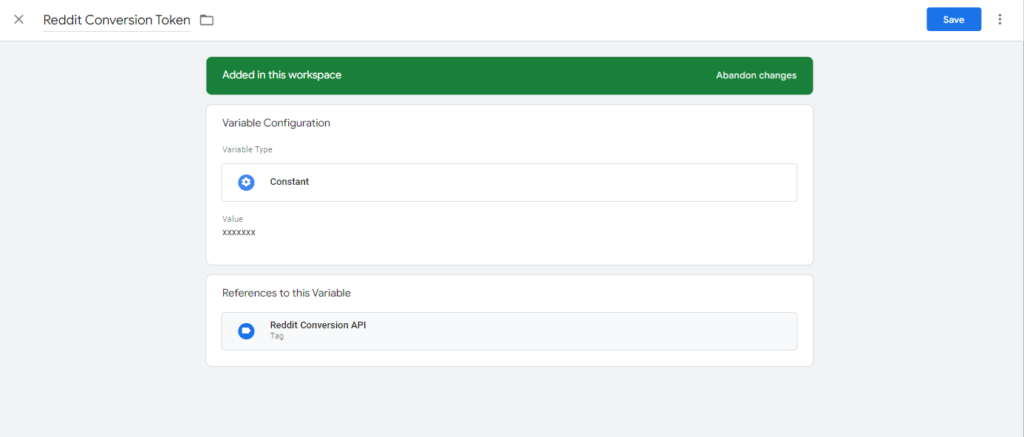The image size is (1024, 437).
Task: Click the empty space right of Reddit Conversion API
Action: 580,331
